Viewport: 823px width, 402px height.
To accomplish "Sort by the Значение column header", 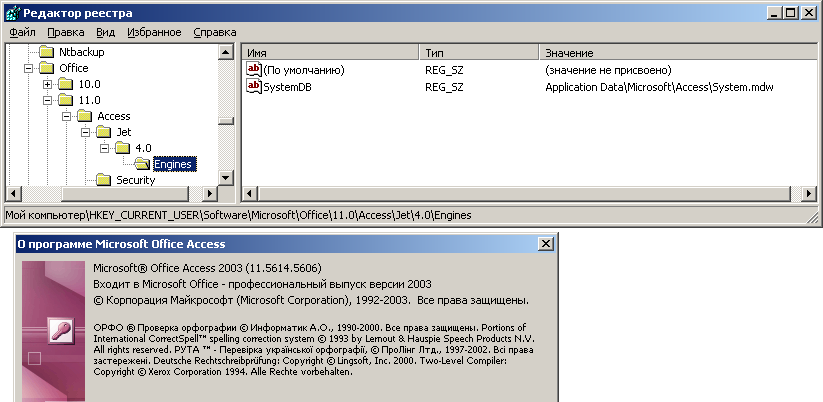I will click(678, 52).
